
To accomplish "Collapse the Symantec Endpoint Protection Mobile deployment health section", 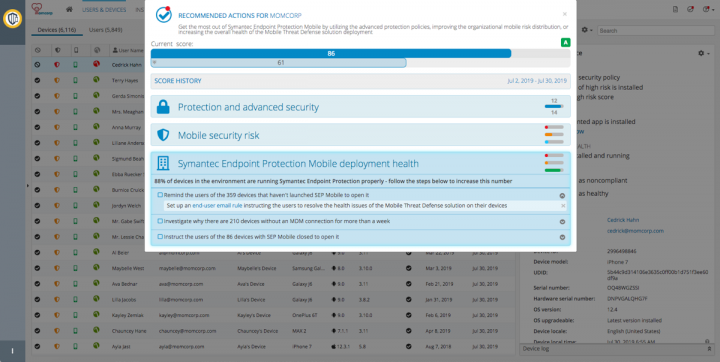I will tap(360, 163).
